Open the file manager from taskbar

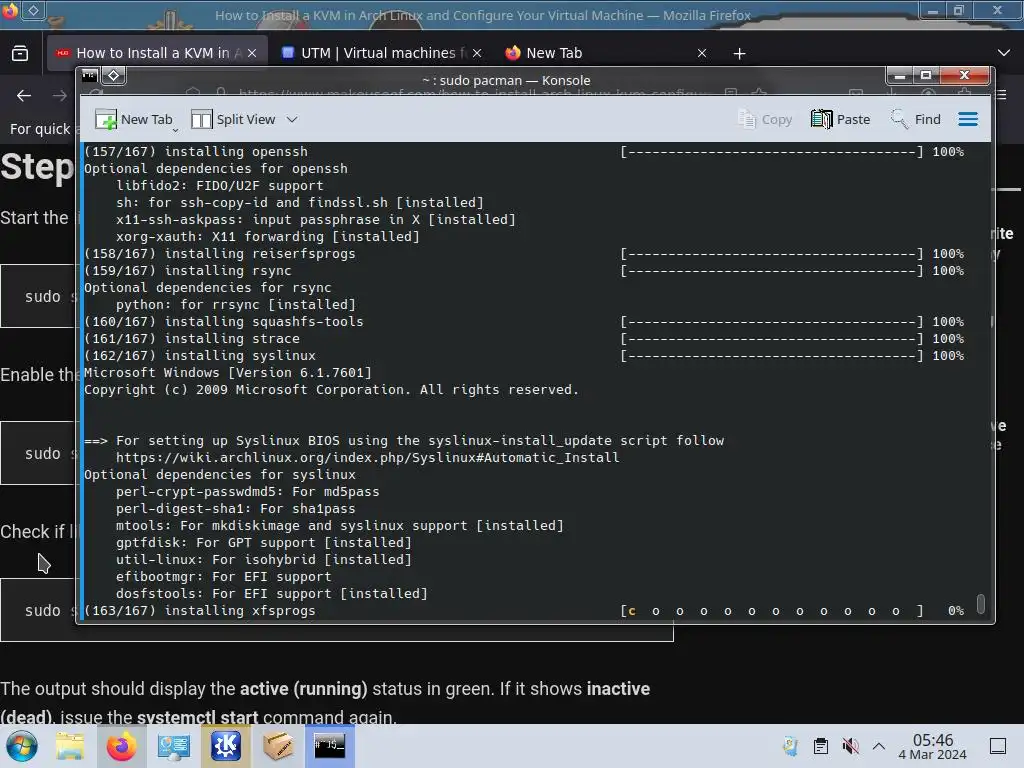point(70,746)
